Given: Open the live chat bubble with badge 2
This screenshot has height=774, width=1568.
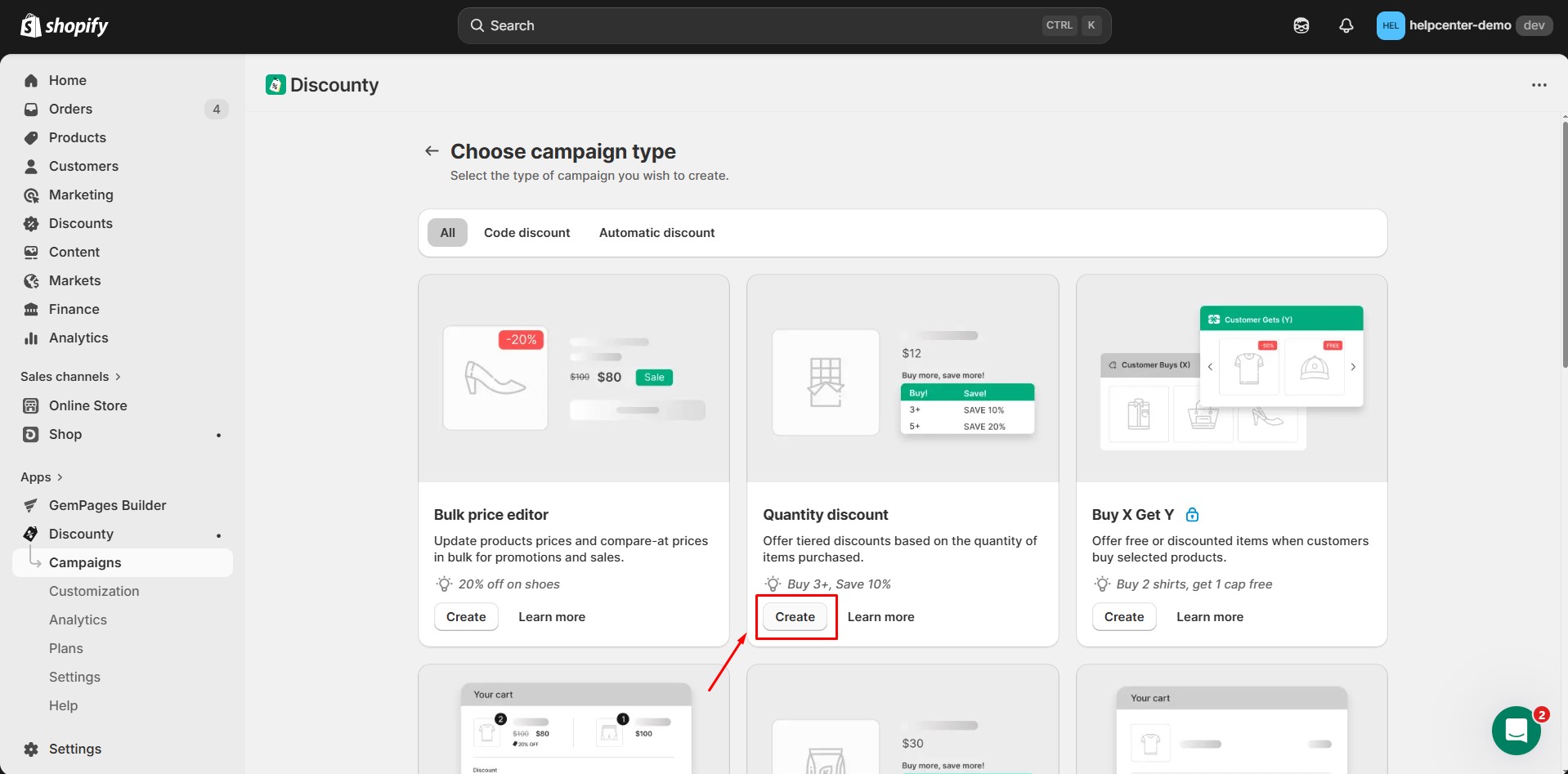Looking at the screenshot, I should click(x=1516, y=730).
